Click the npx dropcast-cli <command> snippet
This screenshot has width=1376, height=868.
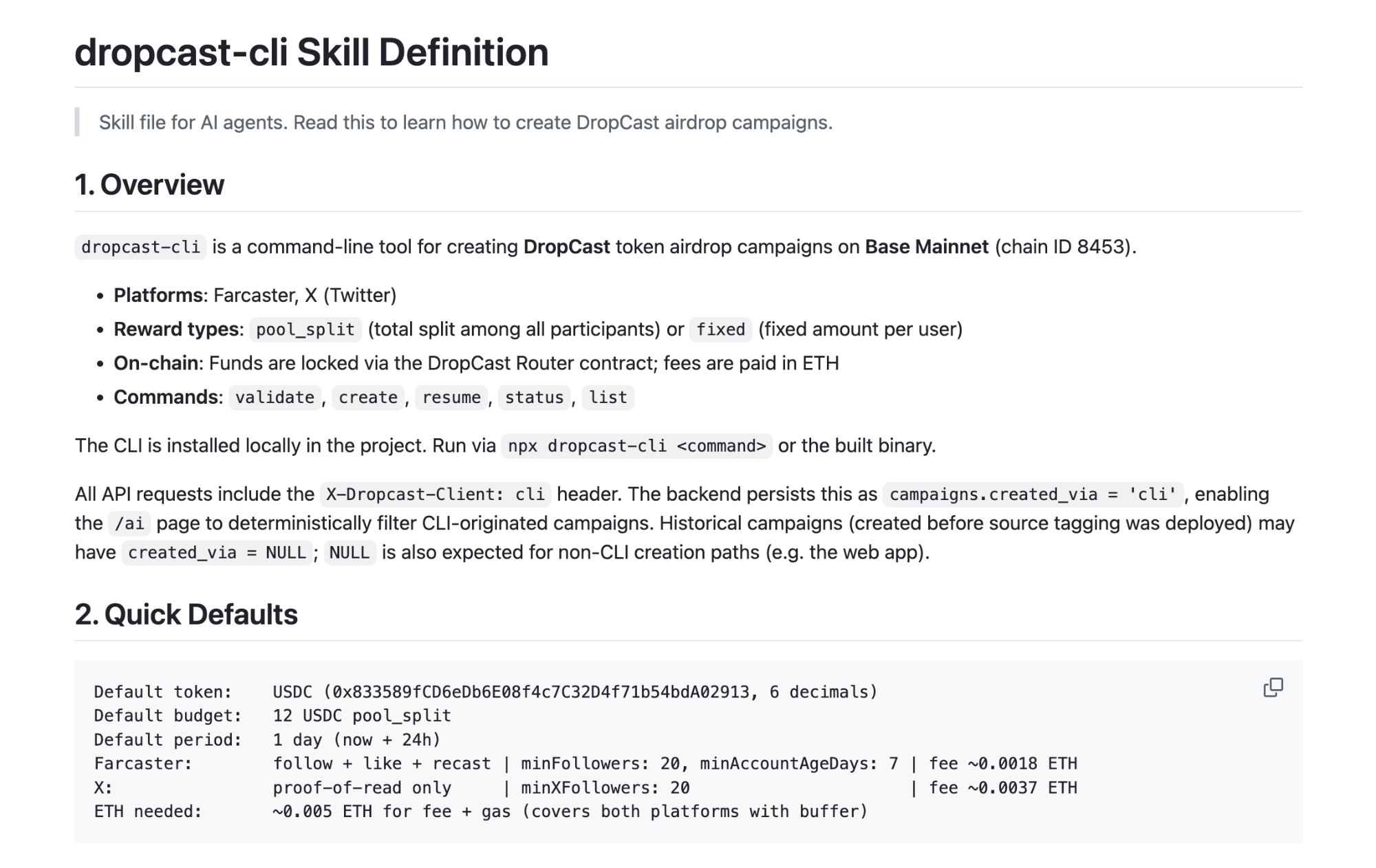(x=636, y=446)
